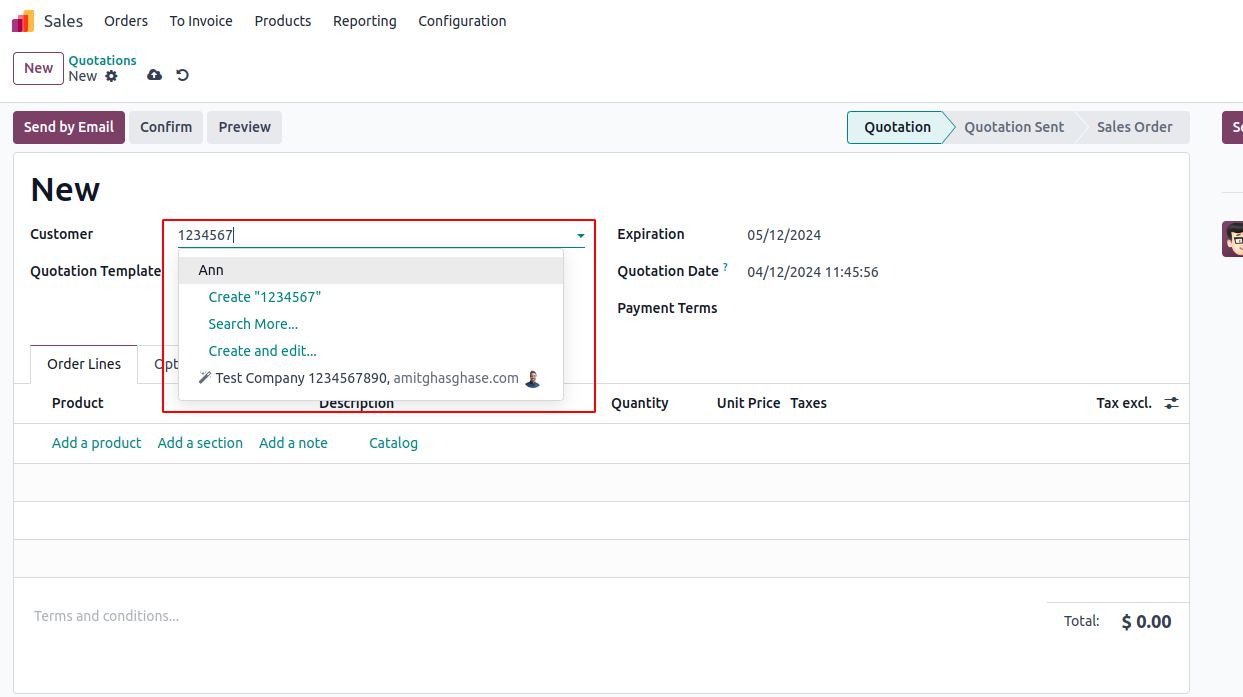Pick the Test Company 1234567890 suggestion

coord(371,379)
